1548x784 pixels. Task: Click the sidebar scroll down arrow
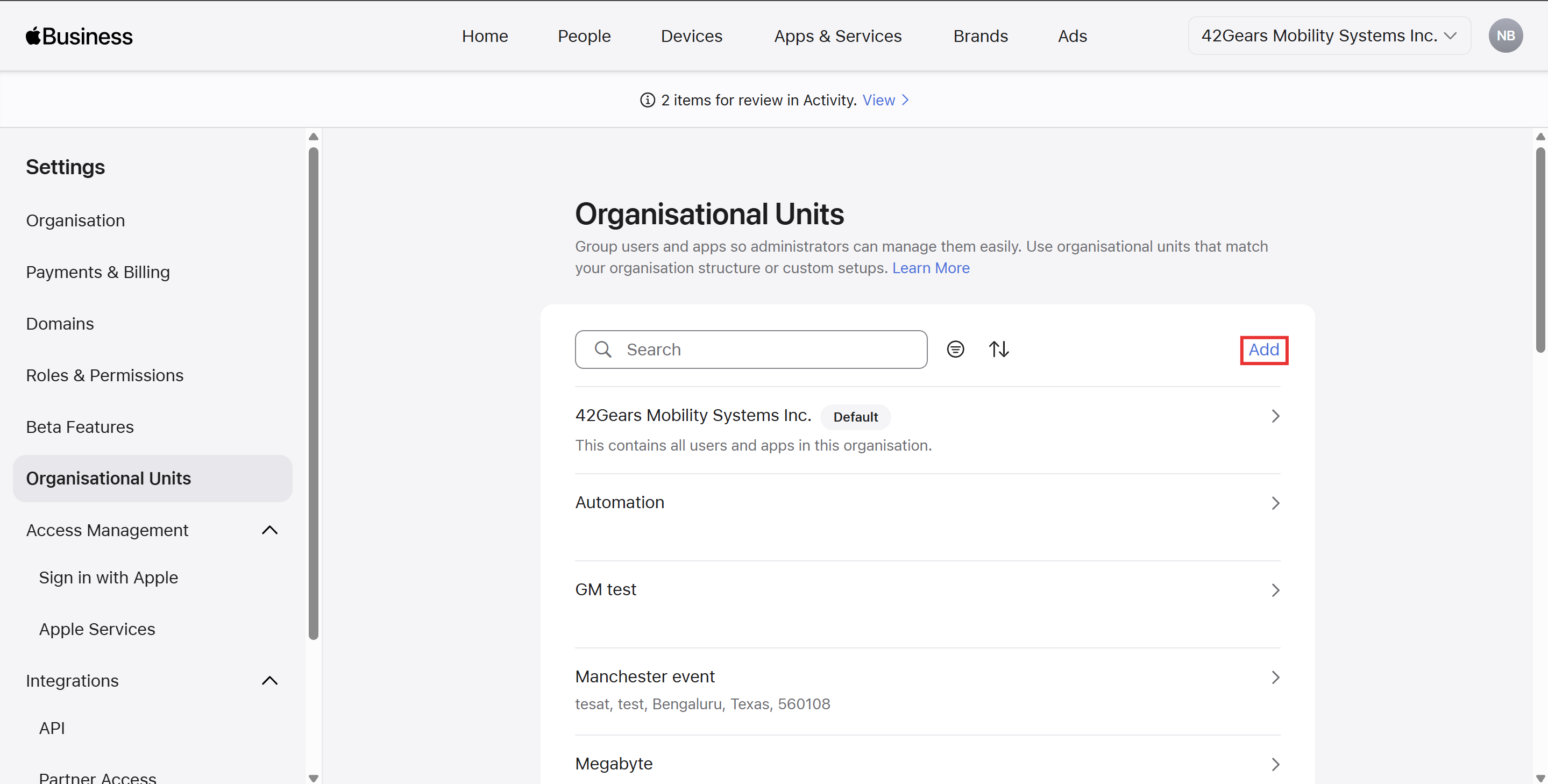[313, 778]
